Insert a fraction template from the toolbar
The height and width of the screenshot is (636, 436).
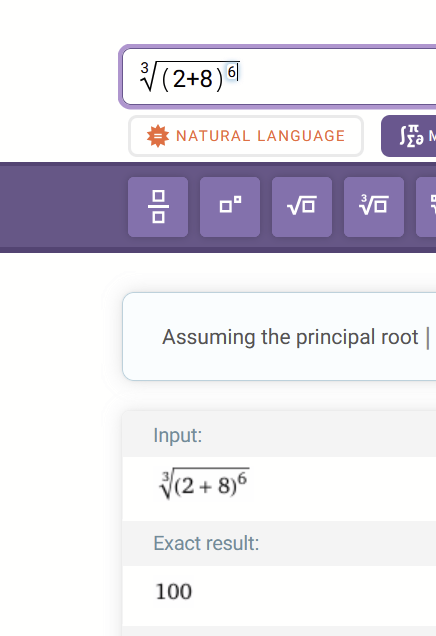(158, 207)
